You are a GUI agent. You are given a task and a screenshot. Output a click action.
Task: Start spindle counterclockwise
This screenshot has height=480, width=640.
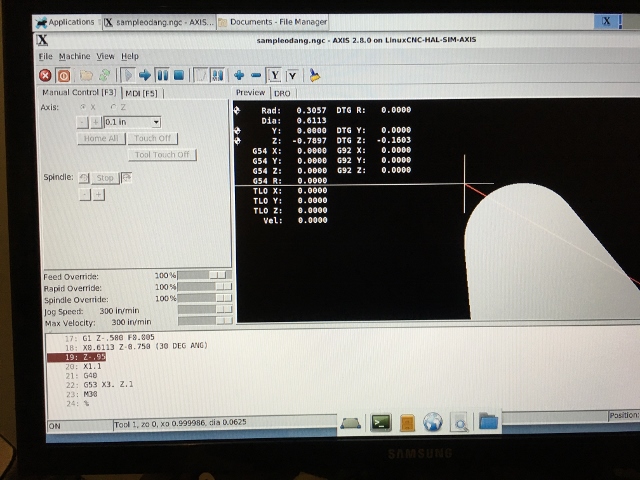[x=84, y=178]
